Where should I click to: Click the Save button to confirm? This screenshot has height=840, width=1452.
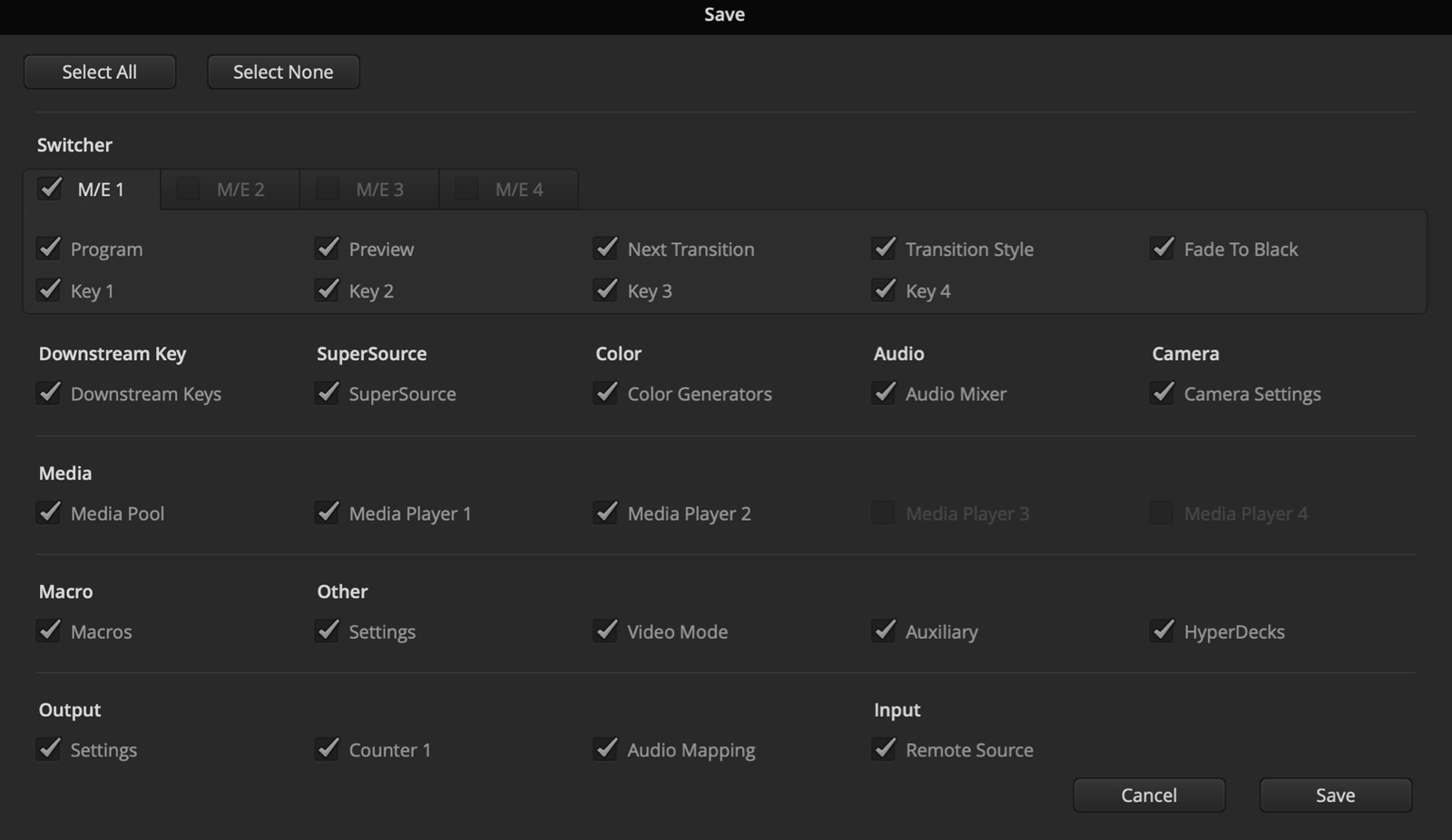tap(1334, 795)
